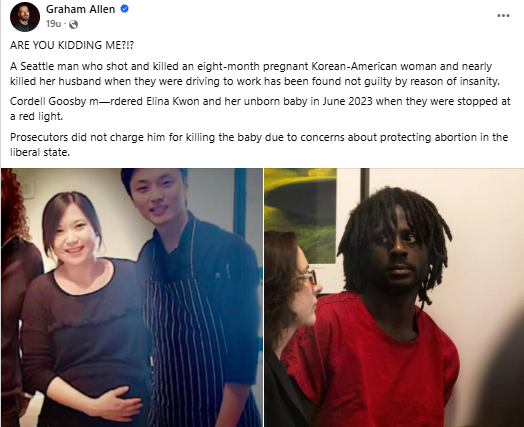Image resolution: width=524 pixels, height=427 pixels.
Task: Click the woman wearing glasses in the right photo
Action: point(291,301)
